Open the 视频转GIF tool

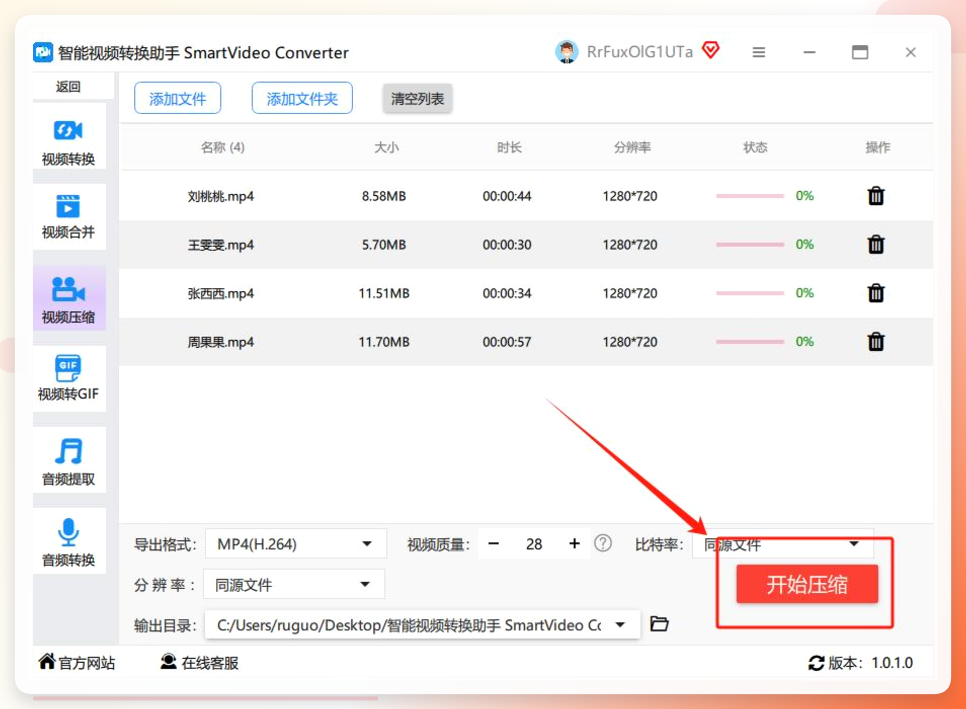pos(68,378)
